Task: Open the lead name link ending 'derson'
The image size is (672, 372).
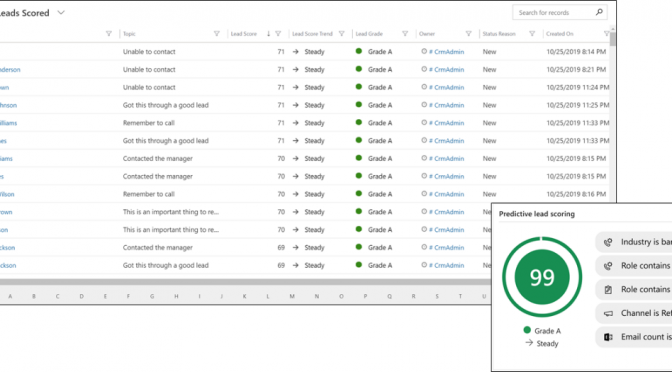Action: point(10,69)
